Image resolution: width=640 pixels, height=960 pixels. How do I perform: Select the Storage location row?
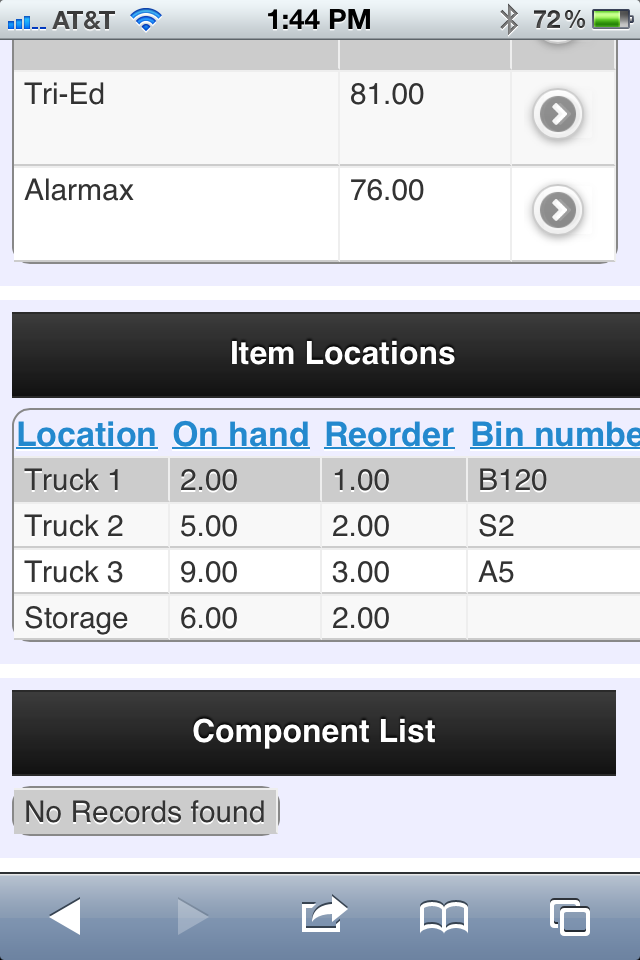pos(326,618)
